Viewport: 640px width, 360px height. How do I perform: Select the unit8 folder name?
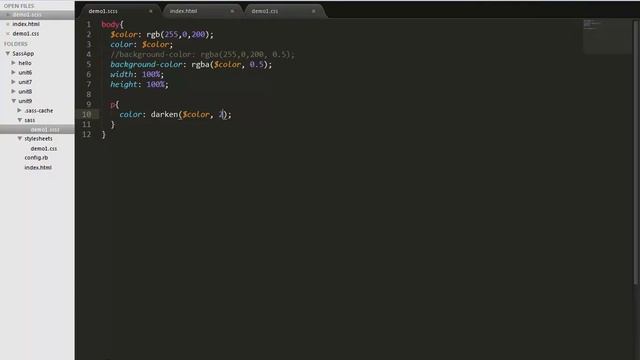[x=25, y=91]
